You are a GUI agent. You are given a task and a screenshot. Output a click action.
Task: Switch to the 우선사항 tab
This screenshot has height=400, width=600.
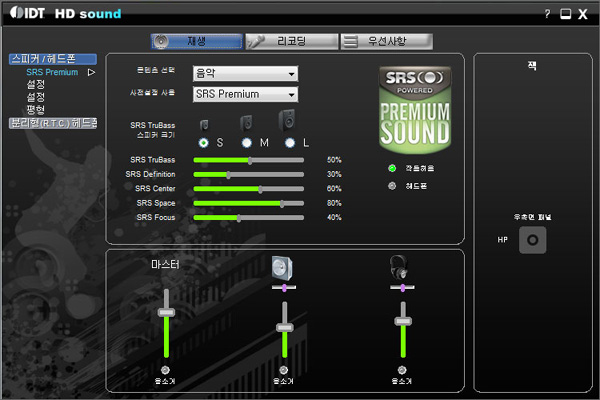coord(386,41)
